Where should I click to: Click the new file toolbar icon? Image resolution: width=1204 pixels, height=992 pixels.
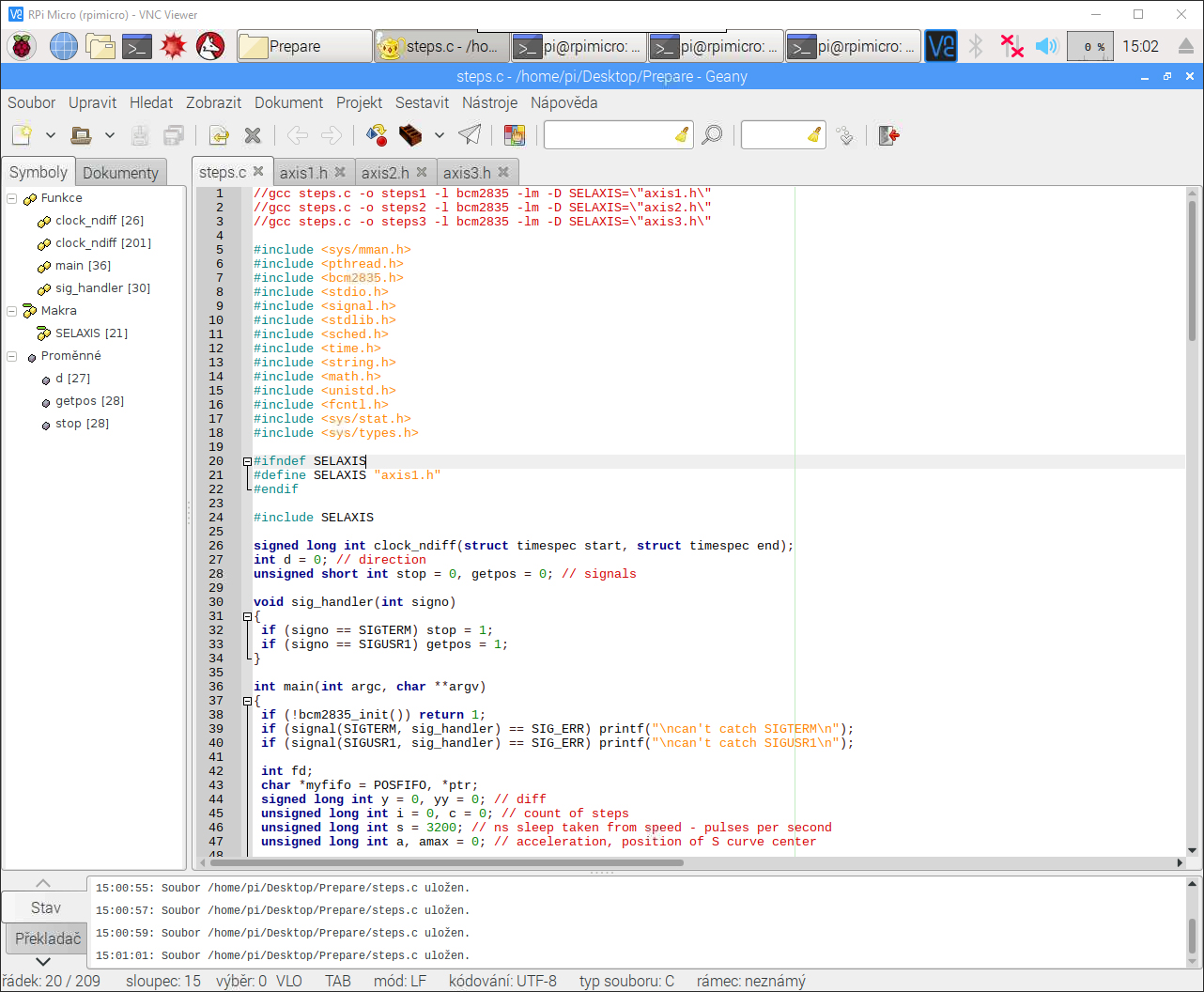pos(22,135)
